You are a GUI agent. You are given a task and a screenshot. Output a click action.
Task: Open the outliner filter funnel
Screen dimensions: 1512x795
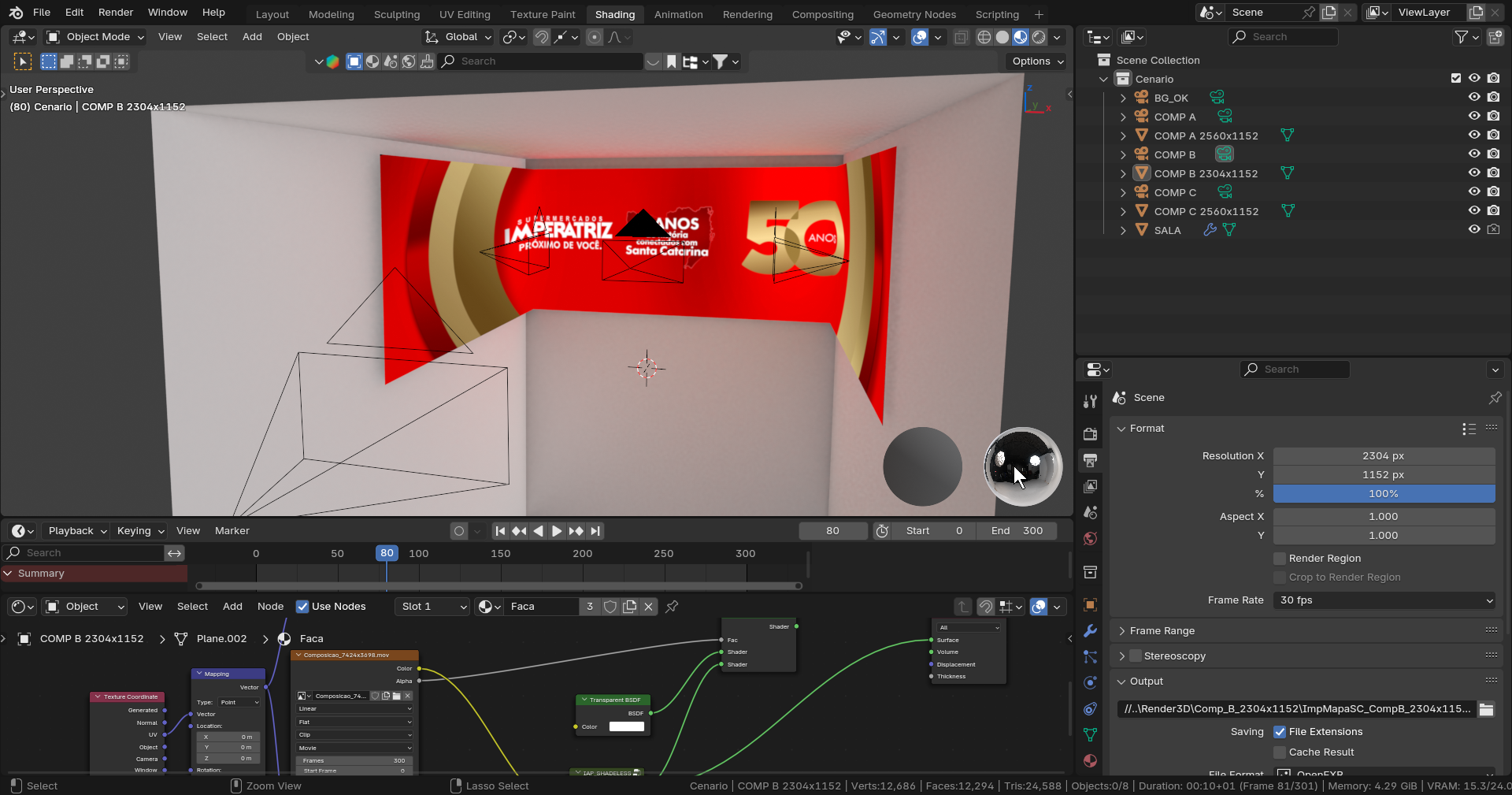tap(1462, 37)
